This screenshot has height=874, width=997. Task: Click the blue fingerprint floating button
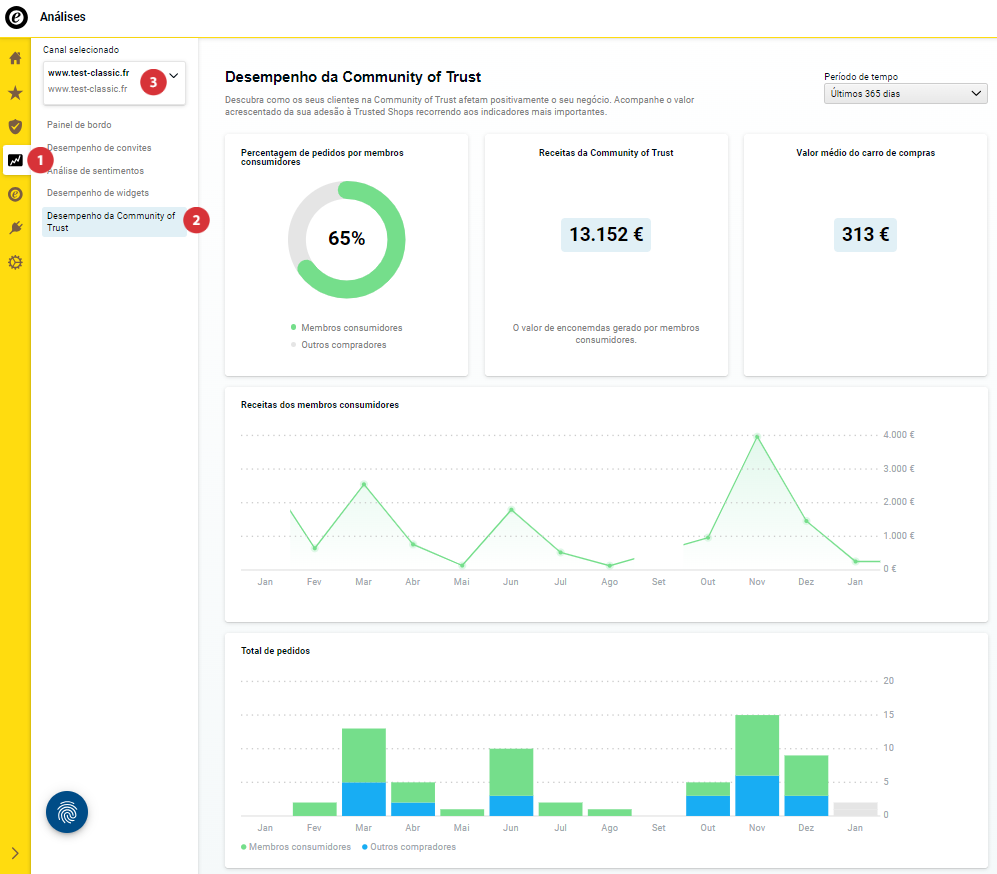(x=67, y=812)
